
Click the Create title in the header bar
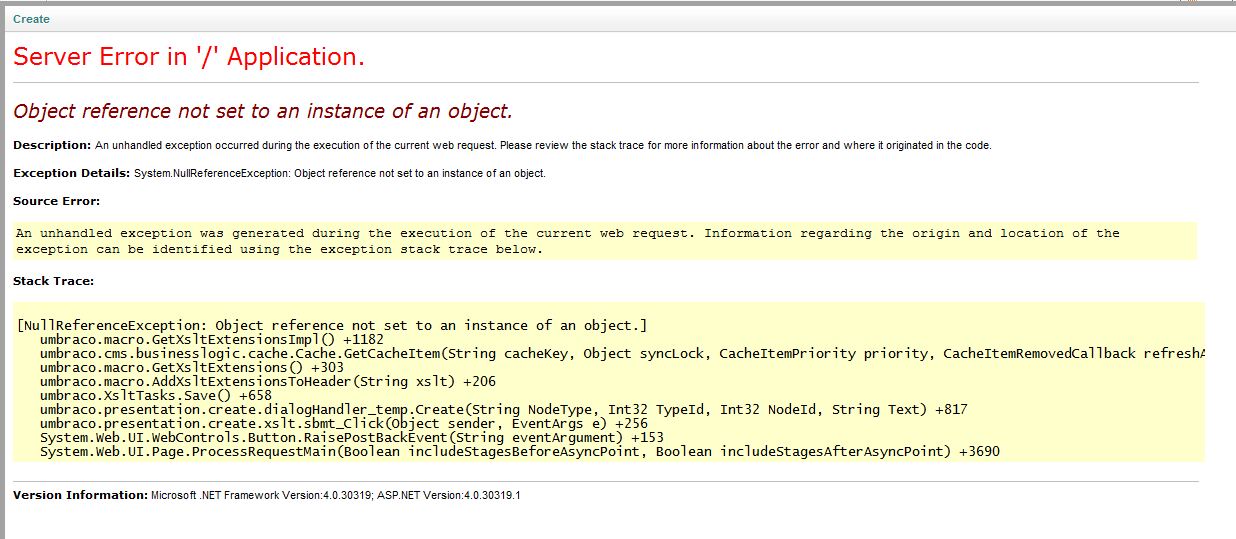tap(31, 19)
